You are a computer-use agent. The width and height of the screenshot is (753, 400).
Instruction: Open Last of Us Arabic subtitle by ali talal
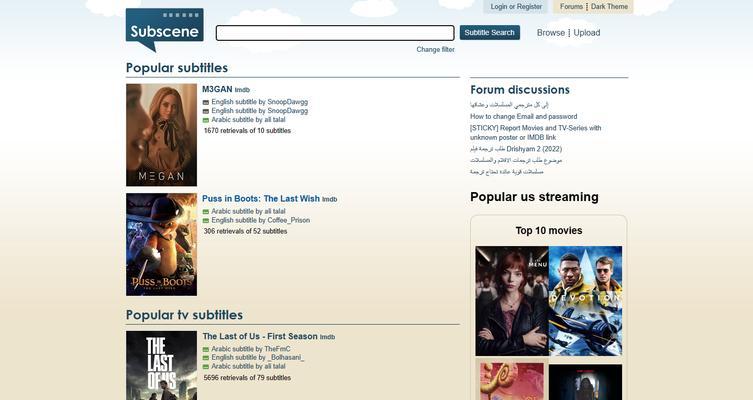(248, 366)
